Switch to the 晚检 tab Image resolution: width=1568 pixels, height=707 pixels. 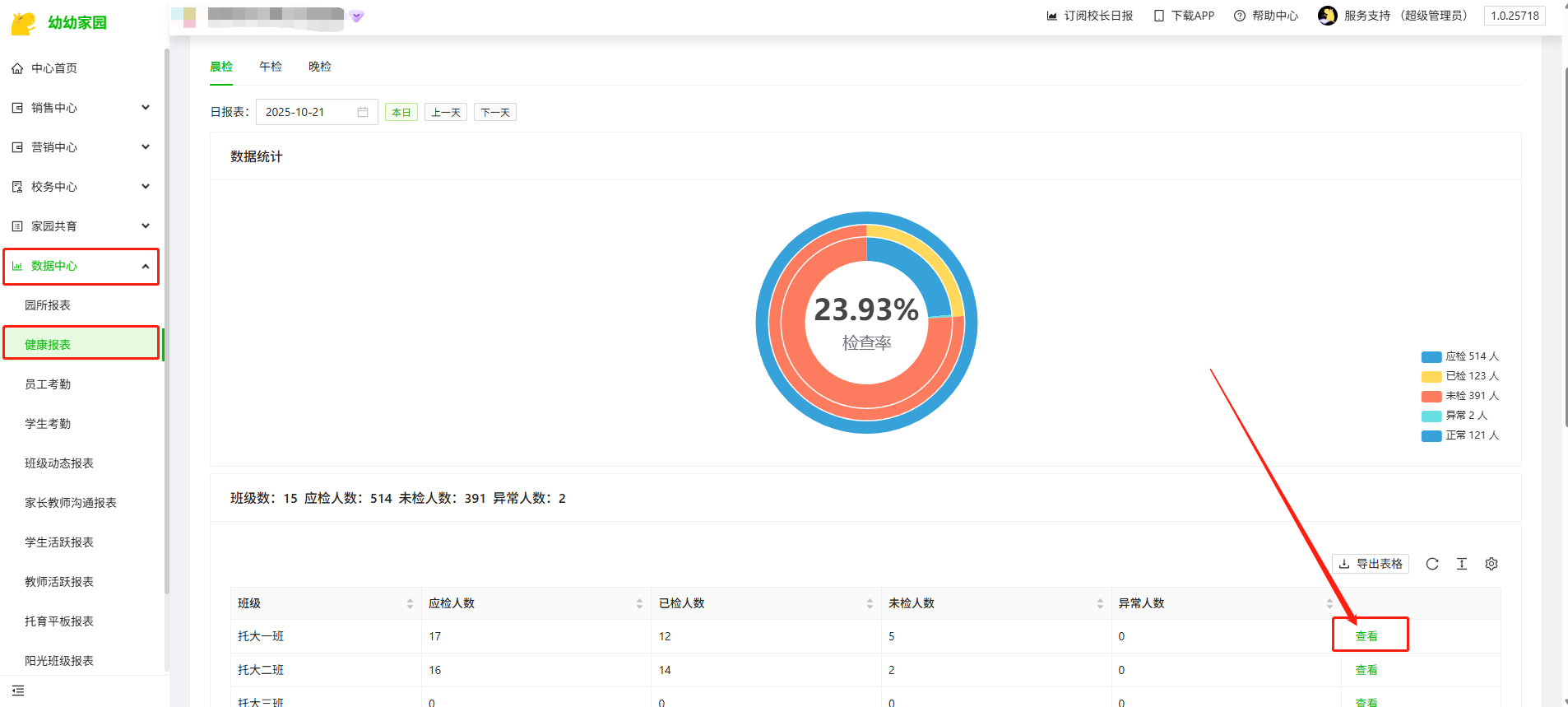click(x=319, y=67)
